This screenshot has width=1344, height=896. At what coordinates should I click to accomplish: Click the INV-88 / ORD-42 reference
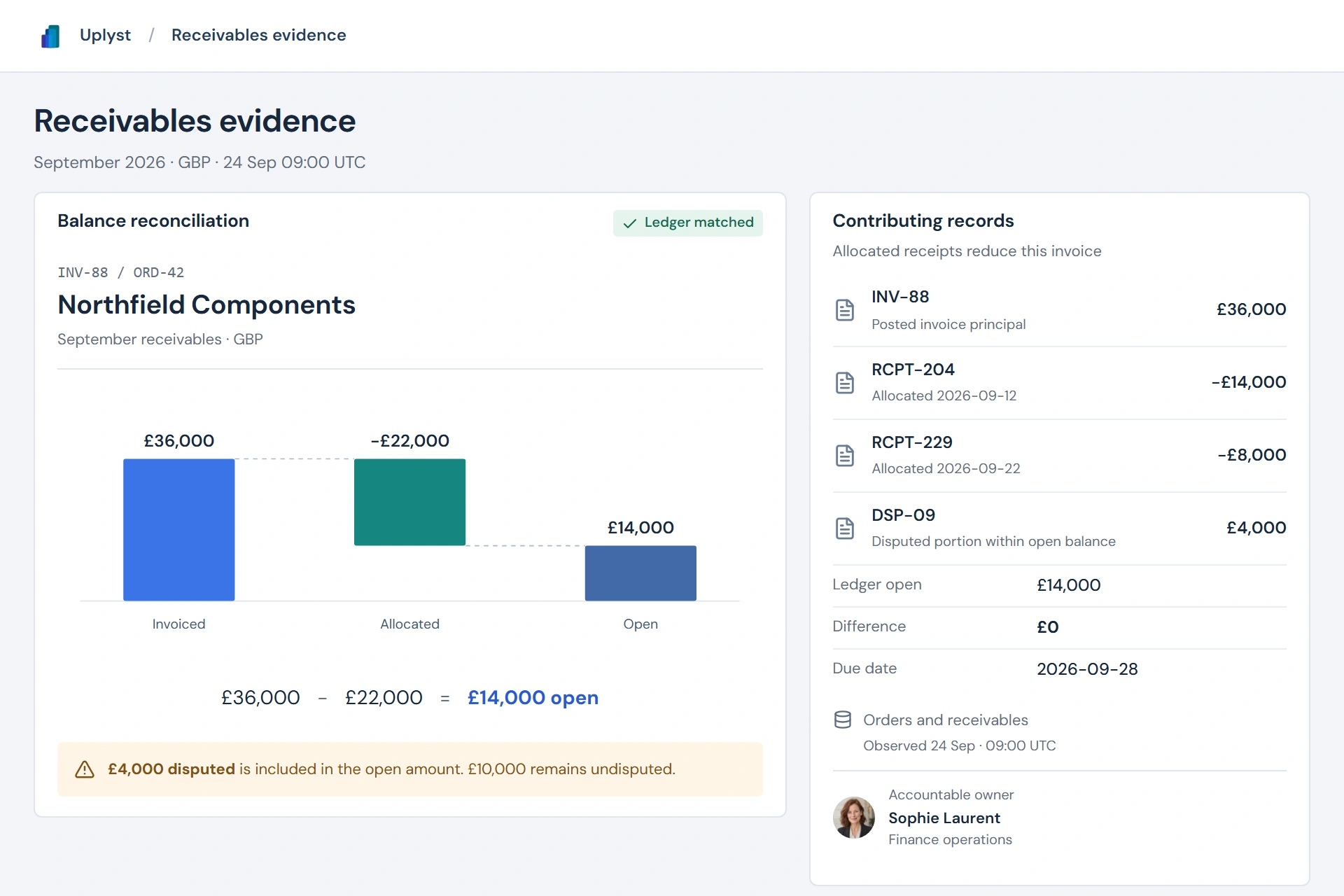pyautogui.click(x=120, y=272)
